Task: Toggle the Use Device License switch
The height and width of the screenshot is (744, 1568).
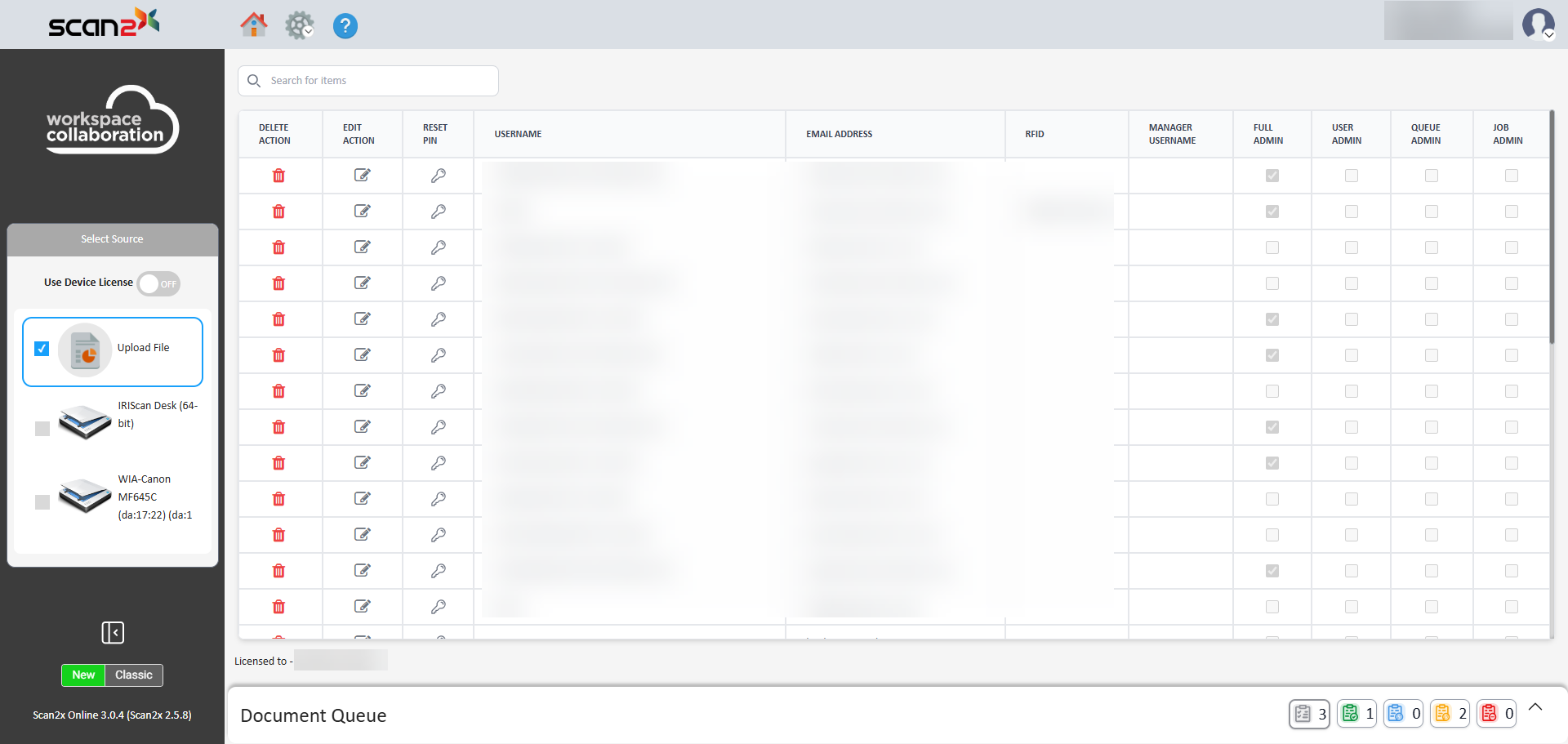Action: pos(158,283)
